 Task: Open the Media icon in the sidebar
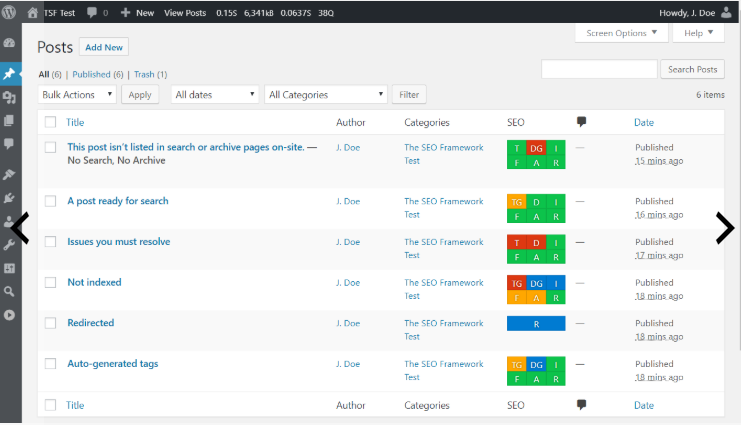pos(10,97)
